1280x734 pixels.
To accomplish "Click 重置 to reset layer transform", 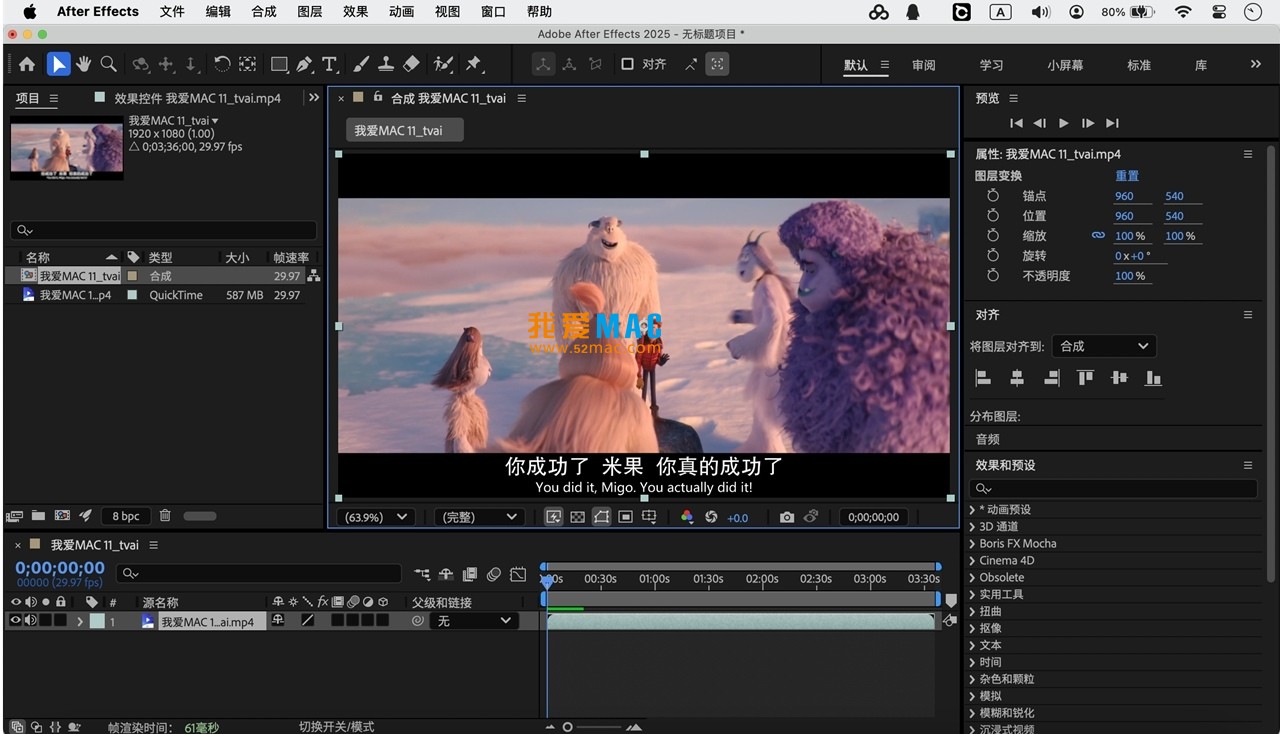I will (x=1127, y=176).
